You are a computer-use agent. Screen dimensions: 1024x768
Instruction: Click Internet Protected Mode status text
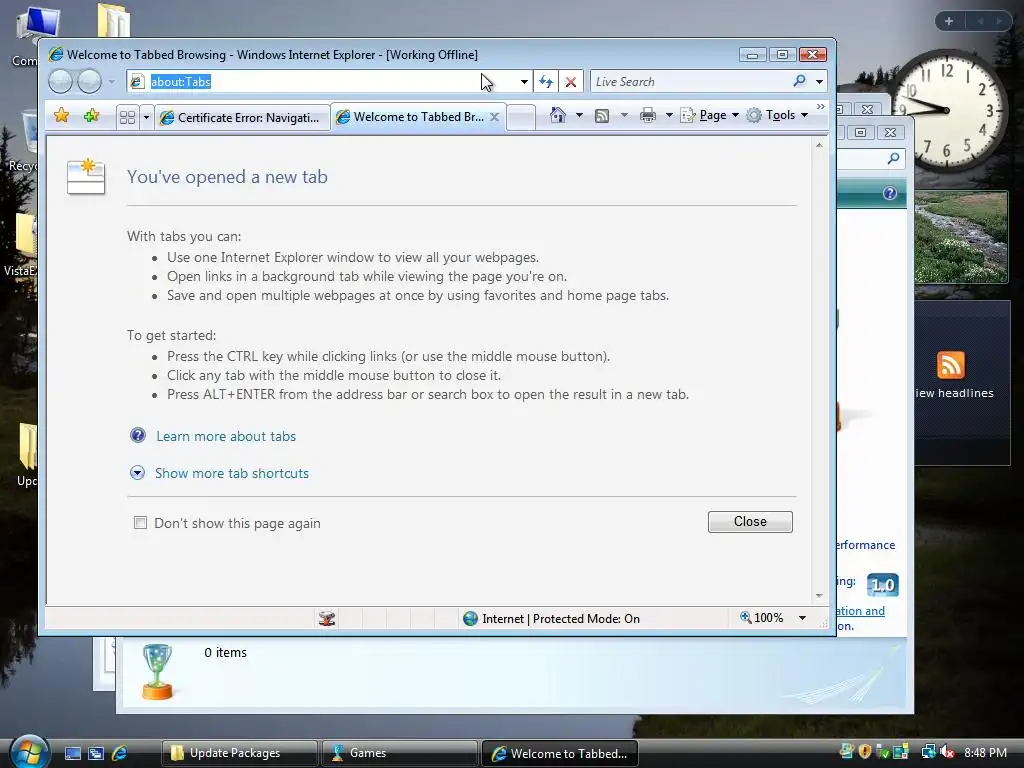click(561, 618)
